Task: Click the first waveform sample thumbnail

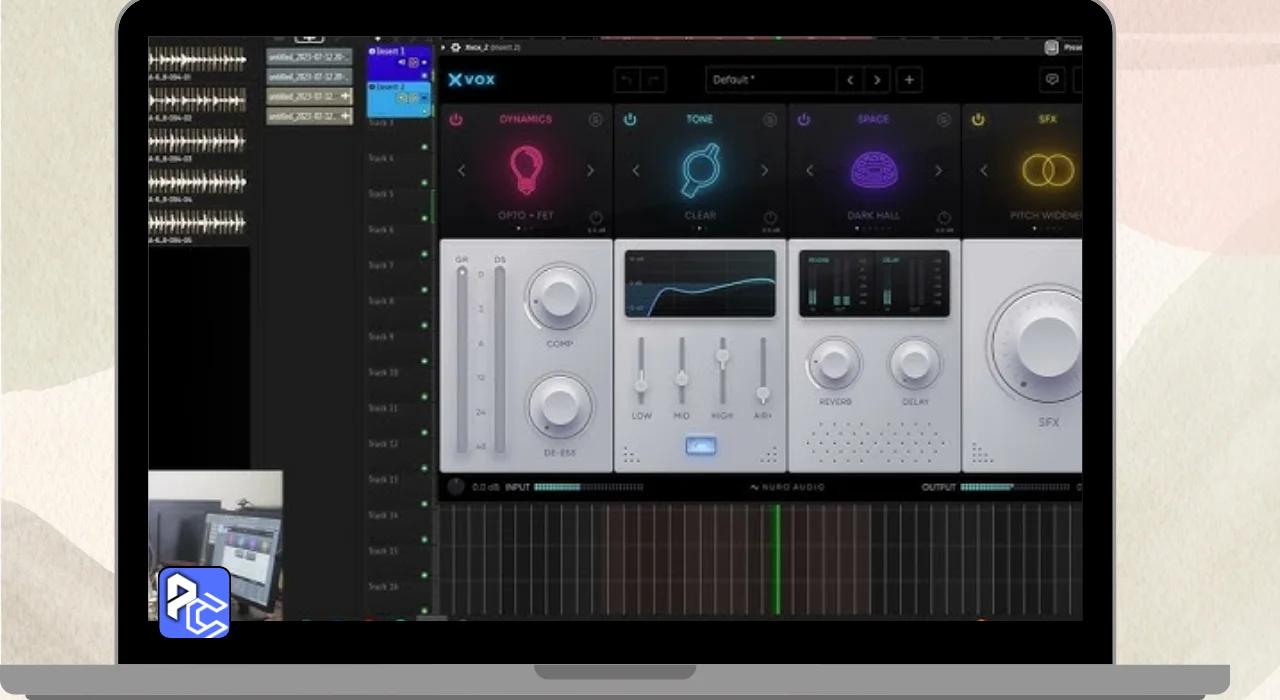Action: tap(197, 59)
